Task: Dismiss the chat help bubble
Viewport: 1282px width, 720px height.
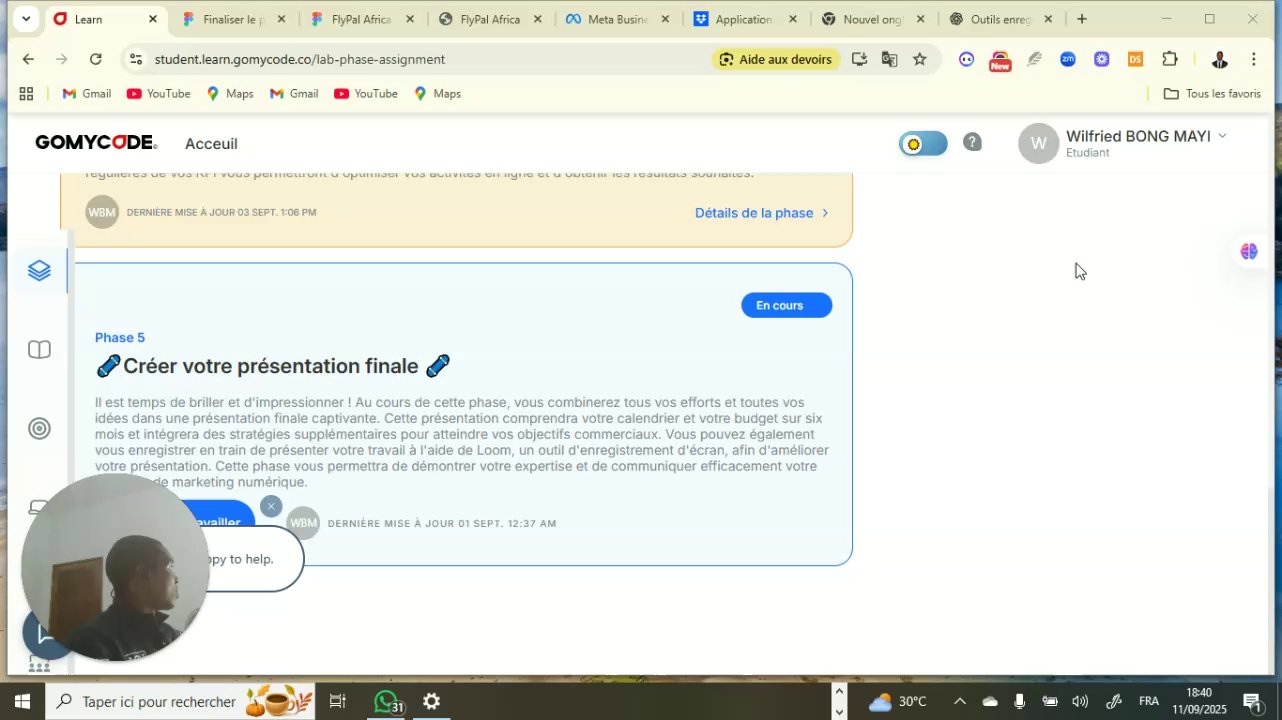Action: pos(271,506)
